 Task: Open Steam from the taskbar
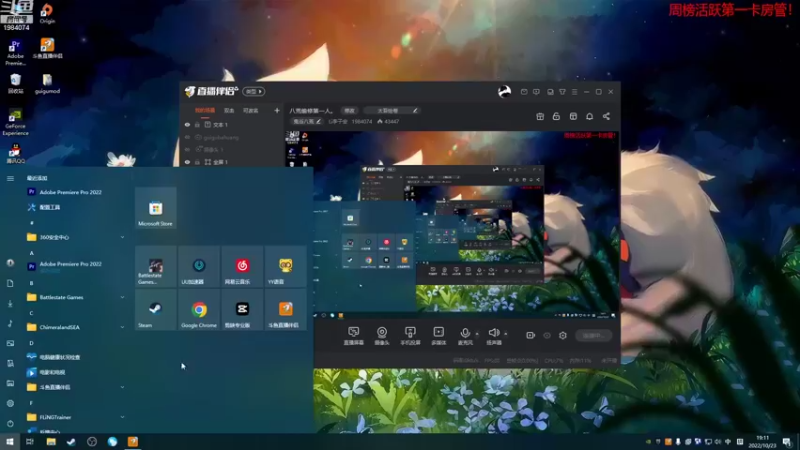point(71,441)
